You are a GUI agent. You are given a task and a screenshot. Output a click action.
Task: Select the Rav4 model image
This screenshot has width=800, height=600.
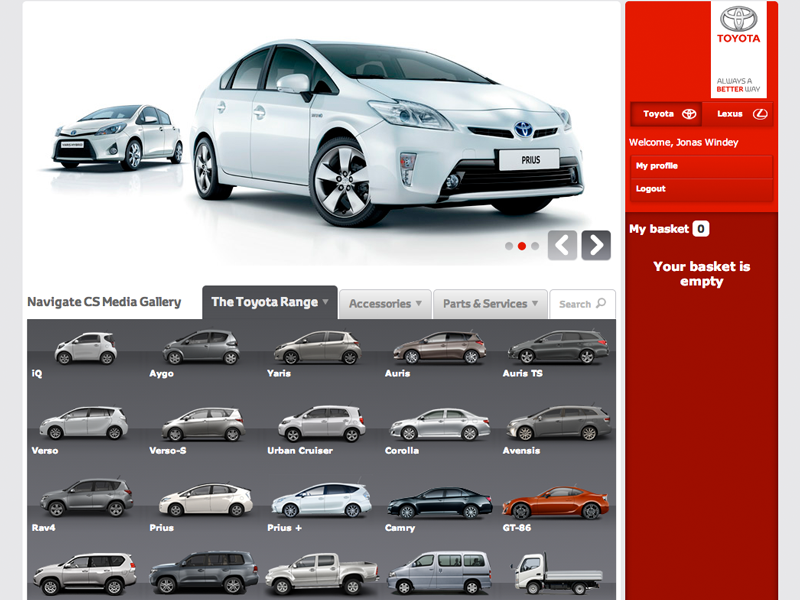coord(85,498)
